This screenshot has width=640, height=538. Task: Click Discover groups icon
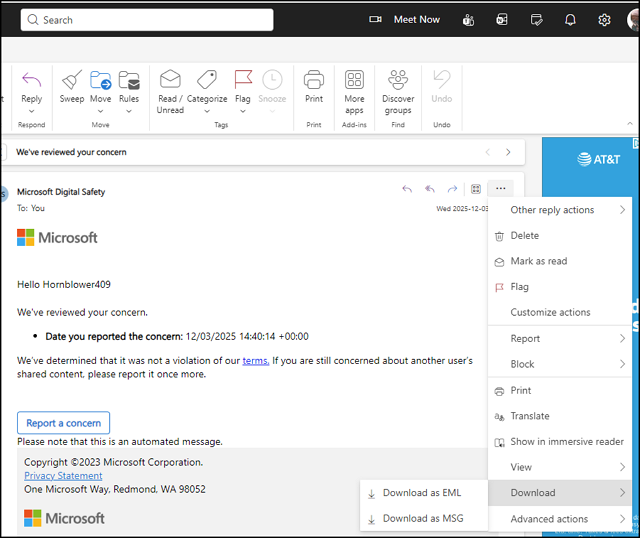(398, 80)
